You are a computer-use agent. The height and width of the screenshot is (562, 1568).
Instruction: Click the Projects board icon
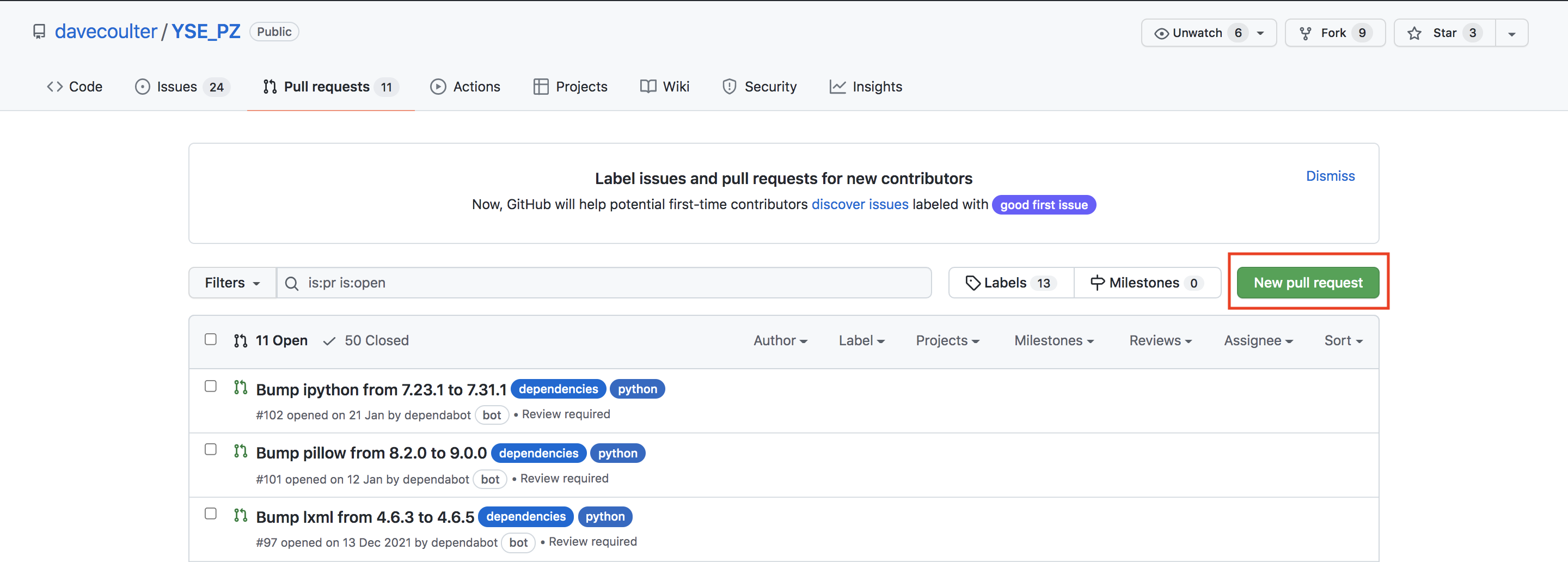[x=541, y=87]
